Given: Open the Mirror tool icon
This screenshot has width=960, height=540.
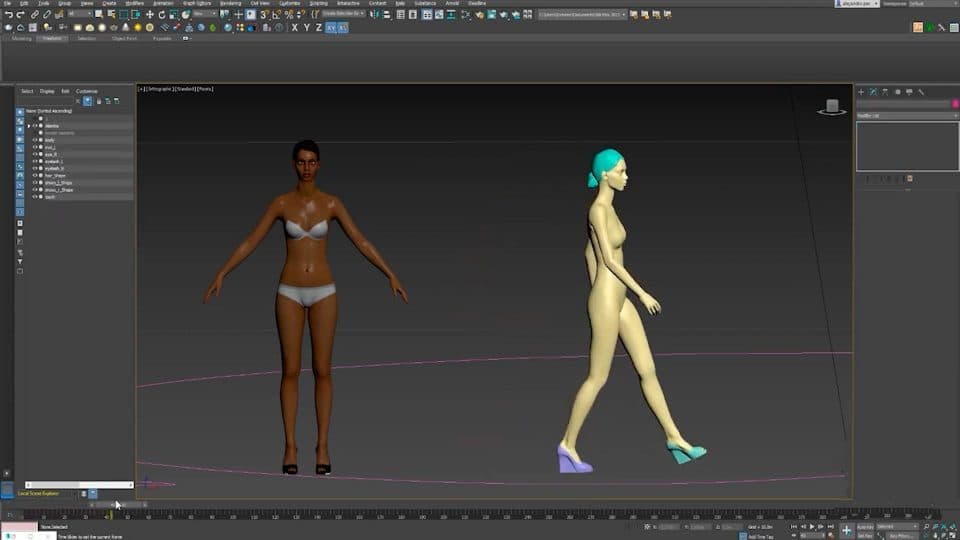Looking at the screenshot, I should [x=375, y=14].
